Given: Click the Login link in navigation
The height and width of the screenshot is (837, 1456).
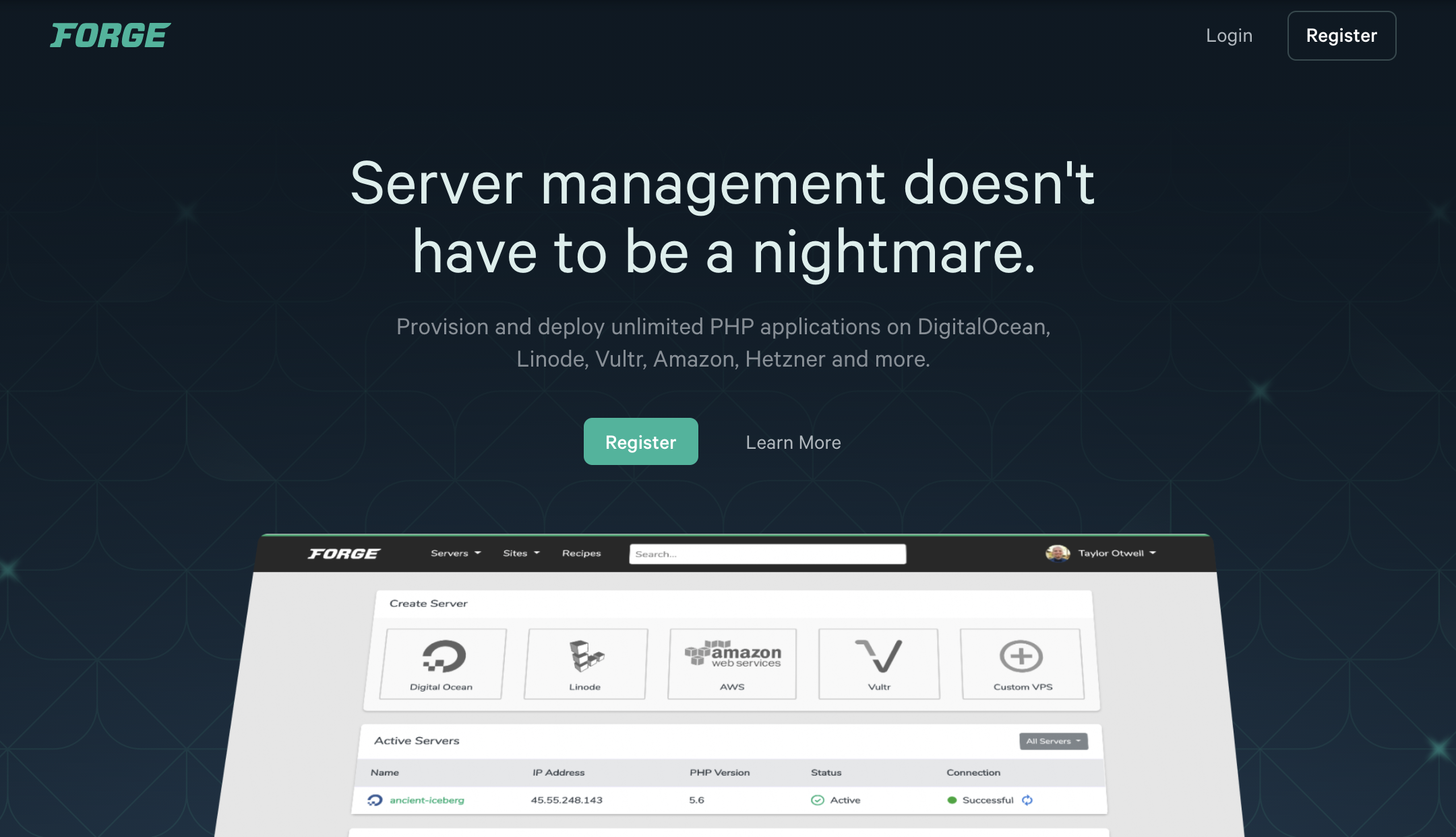Looking at the screenshot, I should click(1229, 35).
